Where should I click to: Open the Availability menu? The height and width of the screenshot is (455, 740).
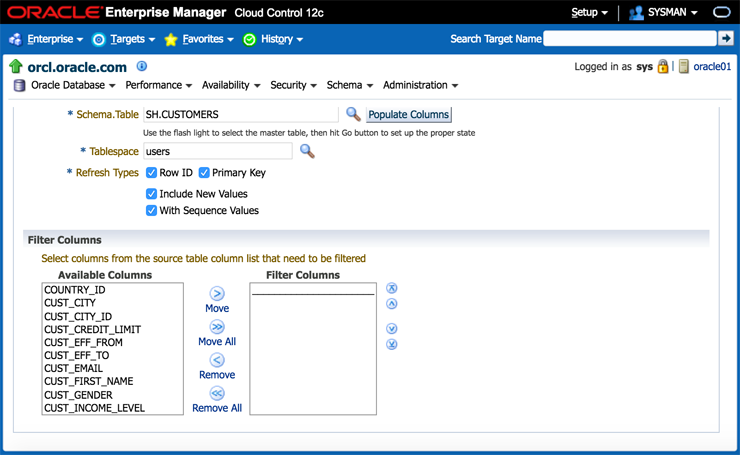pyautogui.click(x=231, y=85)
